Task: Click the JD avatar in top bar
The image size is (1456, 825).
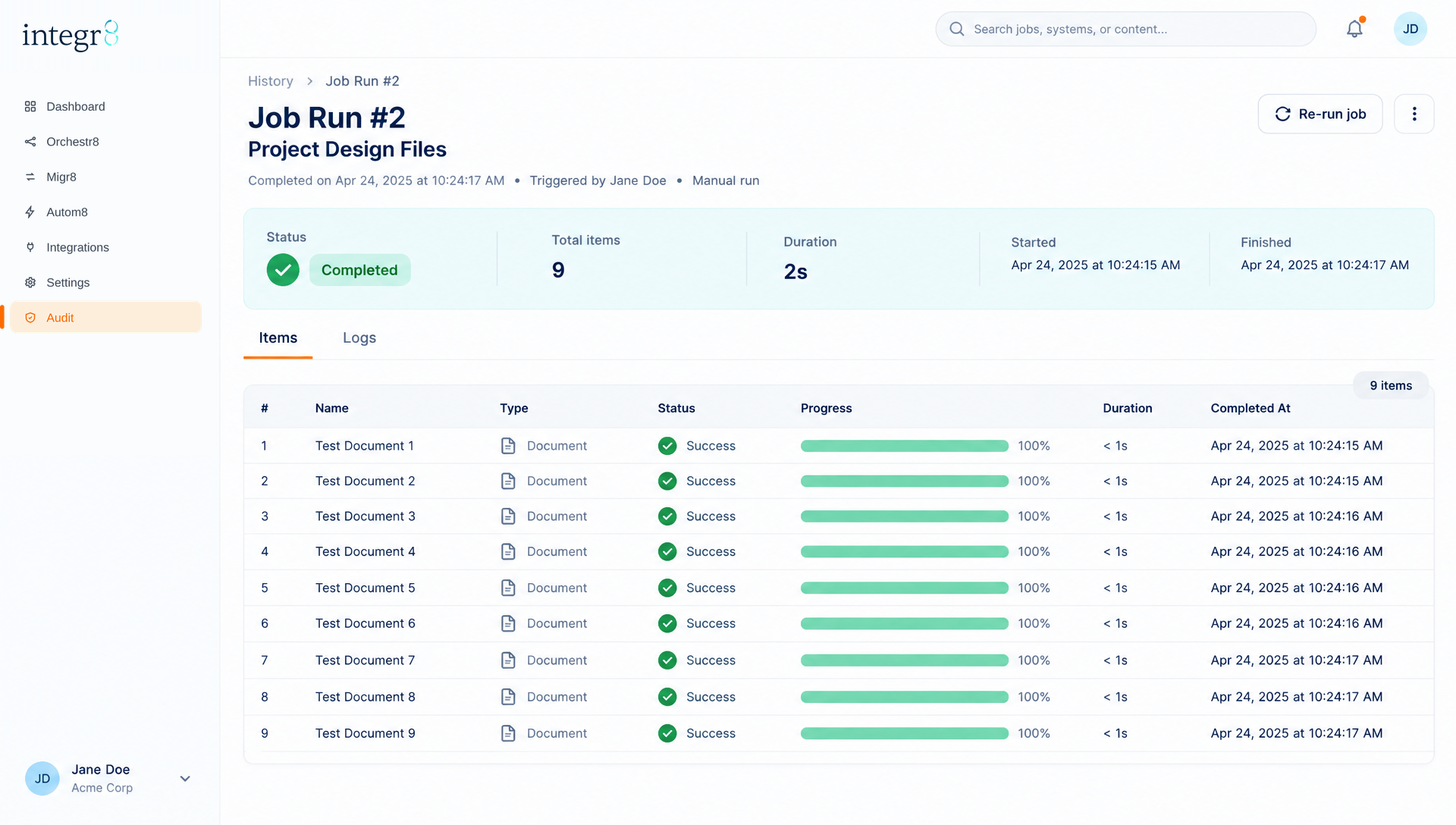Action: [1410, 29]
